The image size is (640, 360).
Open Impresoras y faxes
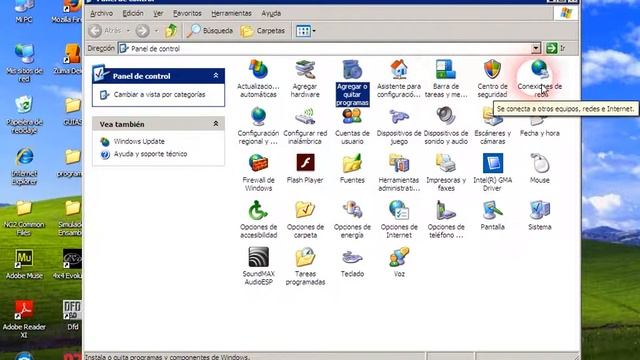[446, 173]
